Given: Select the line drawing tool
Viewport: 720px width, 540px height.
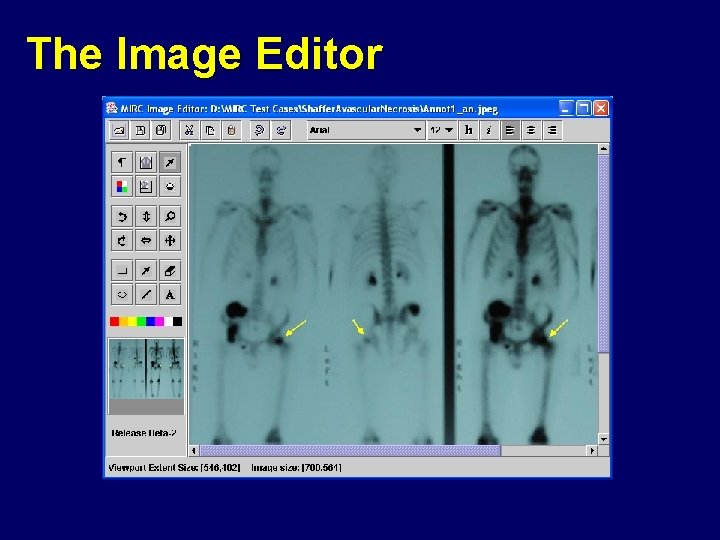Looking at the screenshot, I should (x=146, y=295).
